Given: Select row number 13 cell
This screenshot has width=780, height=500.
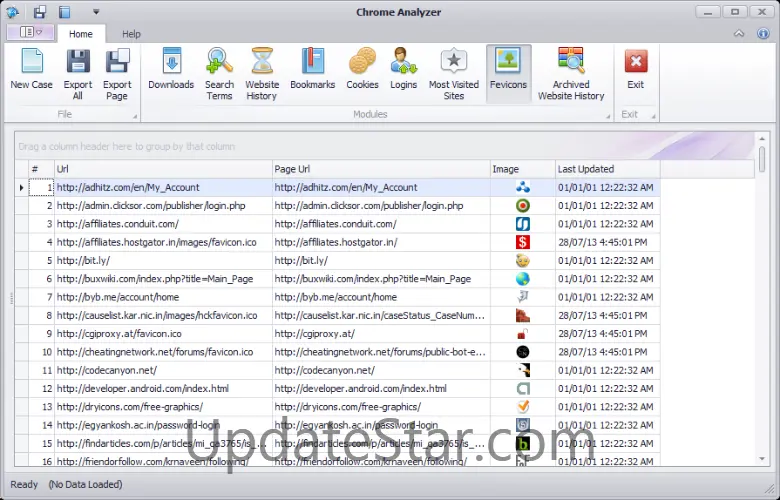Looking at the screenshot, I should click(x=41, y=407).
